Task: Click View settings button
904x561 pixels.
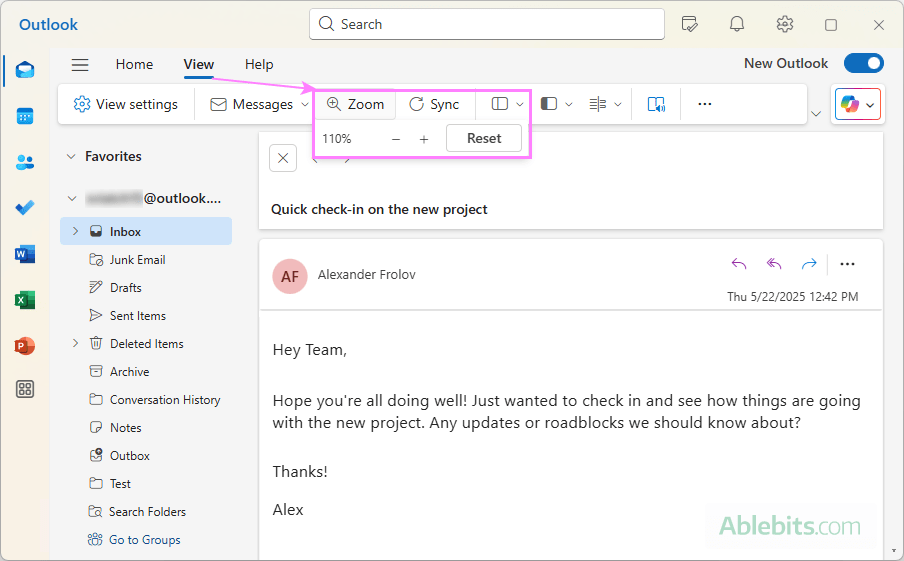Action: click(x=126, y=104)
